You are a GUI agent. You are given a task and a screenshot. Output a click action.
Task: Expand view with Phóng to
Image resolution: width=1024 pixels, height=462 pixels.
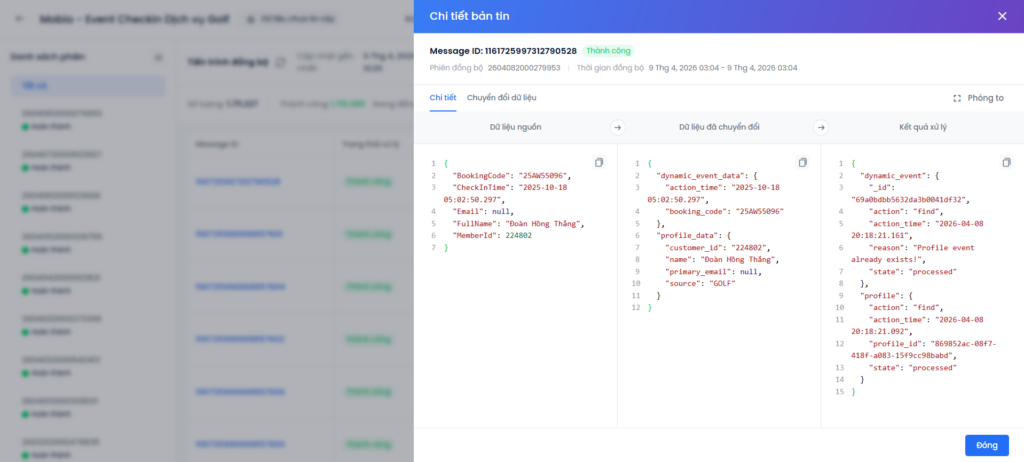click(x=978, y=98)
